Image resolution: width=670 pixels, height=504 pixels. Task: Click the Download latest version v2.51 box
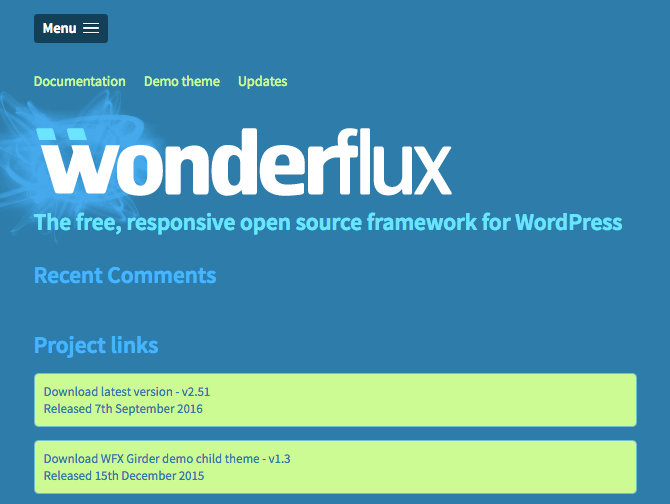(335, 400)
